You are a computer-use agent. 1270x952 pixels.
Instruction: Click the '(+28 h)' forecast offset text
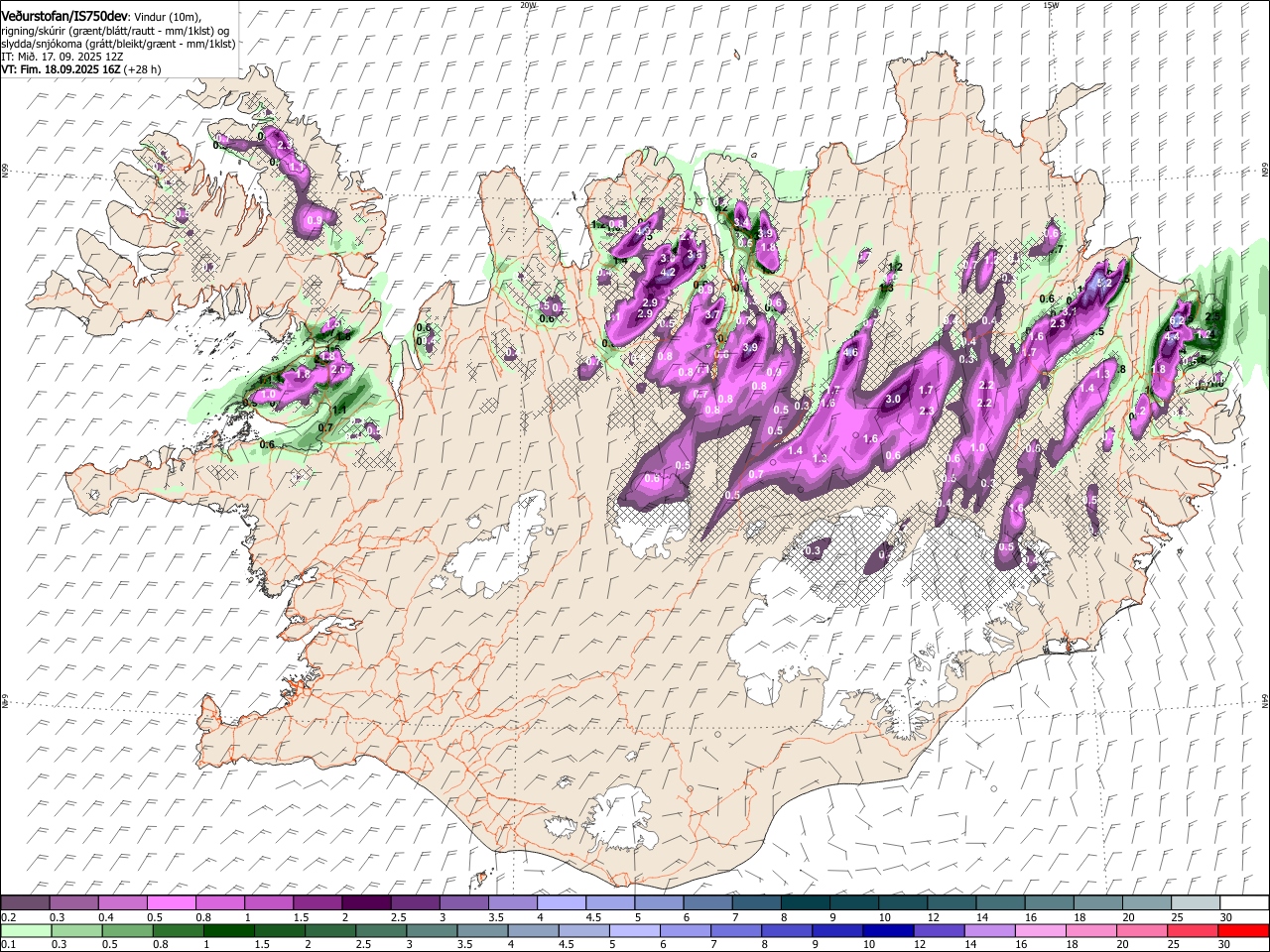(x=143, y=69)
